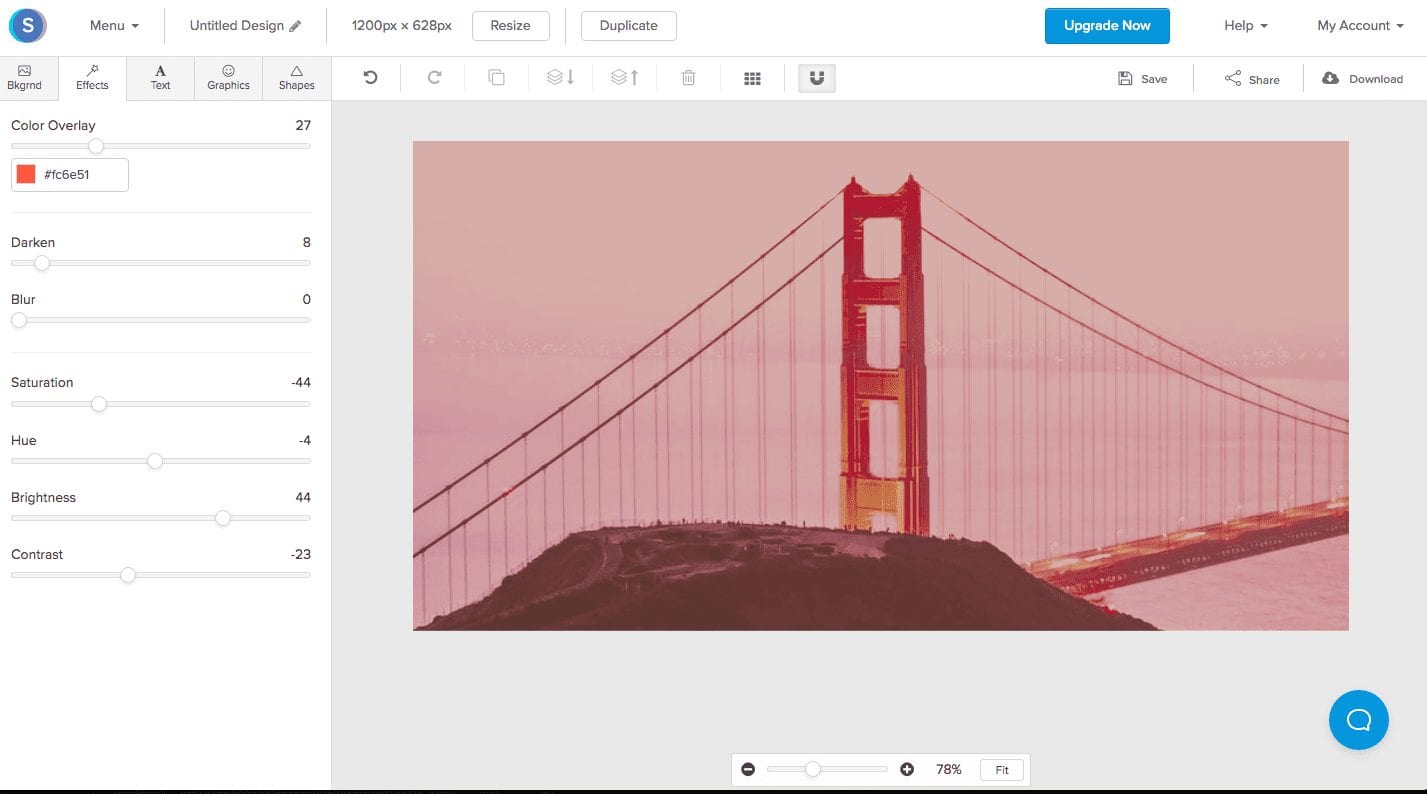
Task: Switch to the Text tab
Action: click(x=160, y=78)
